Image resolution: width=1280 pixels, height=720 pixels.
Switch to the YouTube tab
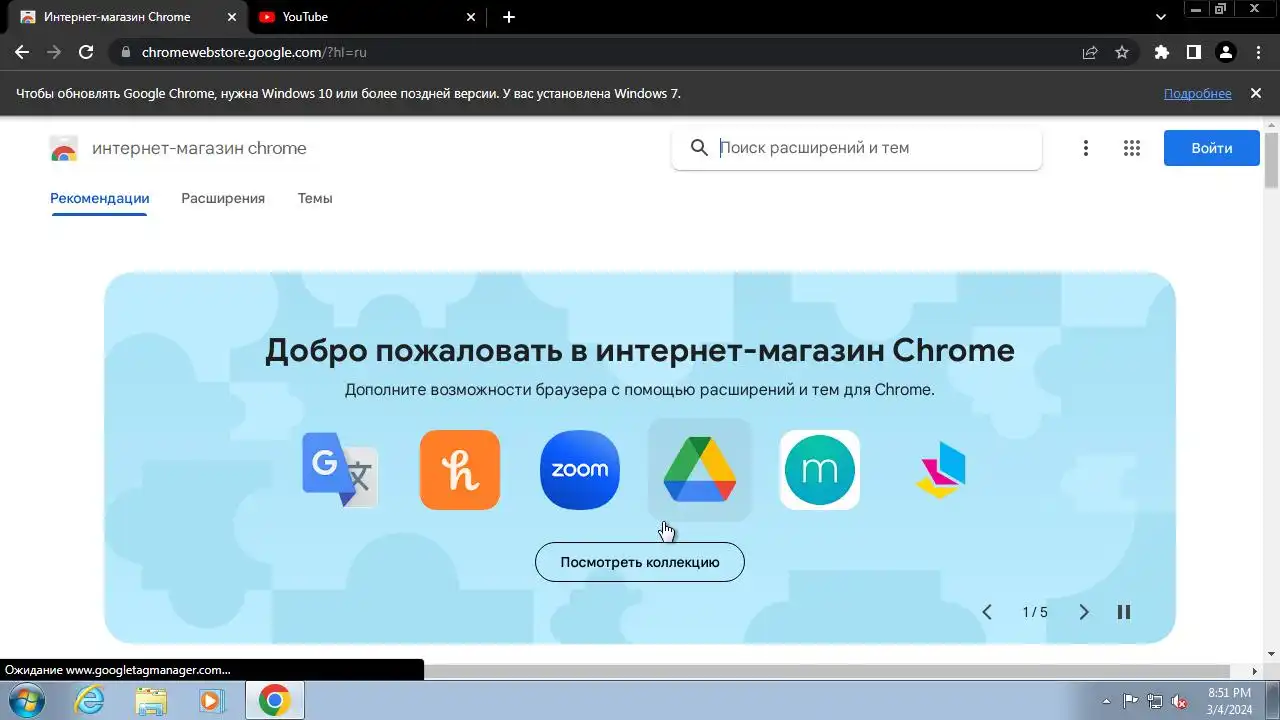pos(368,17)
